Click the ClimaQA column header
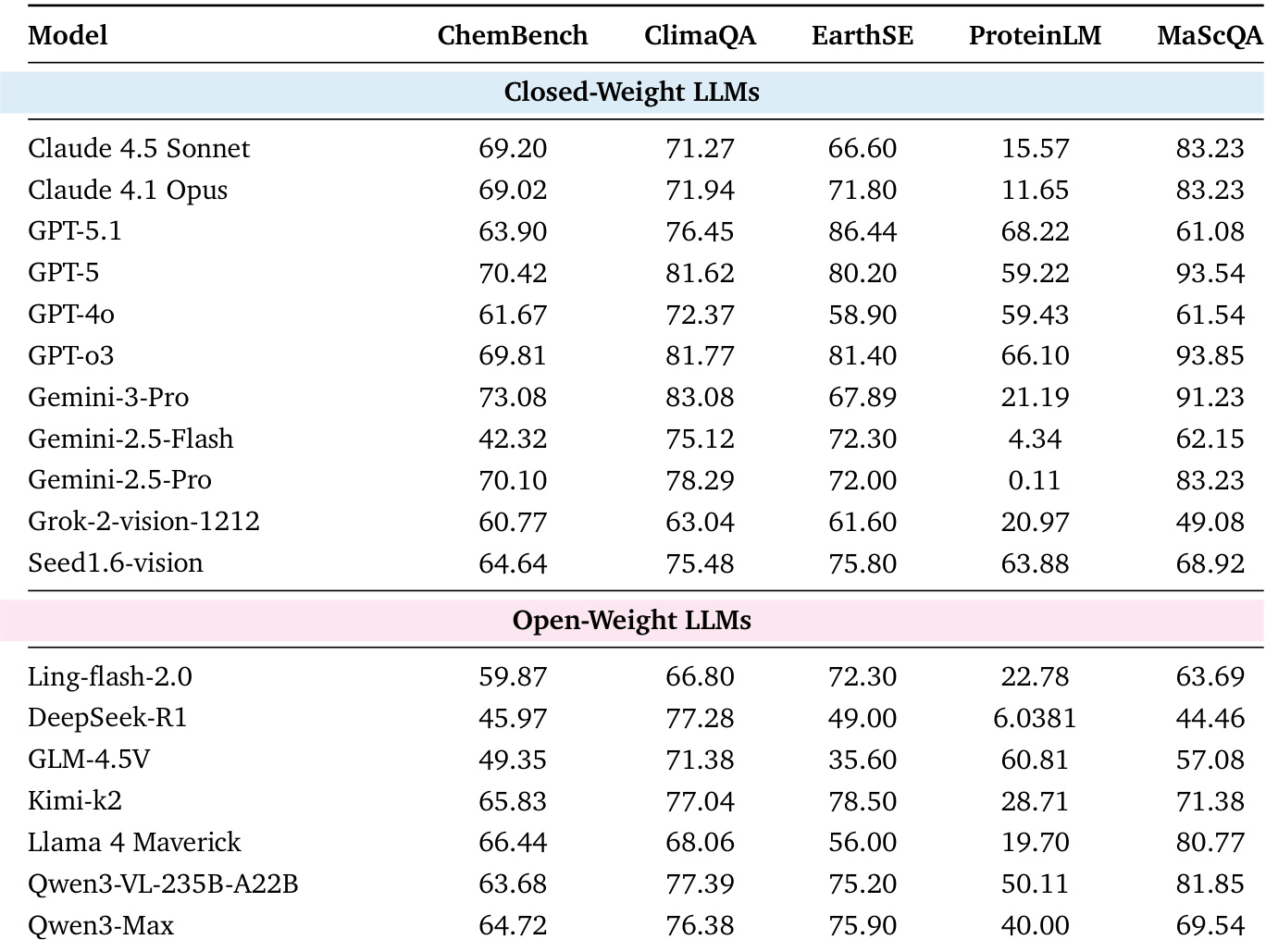The height and width of the screenshot is (952, 1266). [x=700, y=36]
